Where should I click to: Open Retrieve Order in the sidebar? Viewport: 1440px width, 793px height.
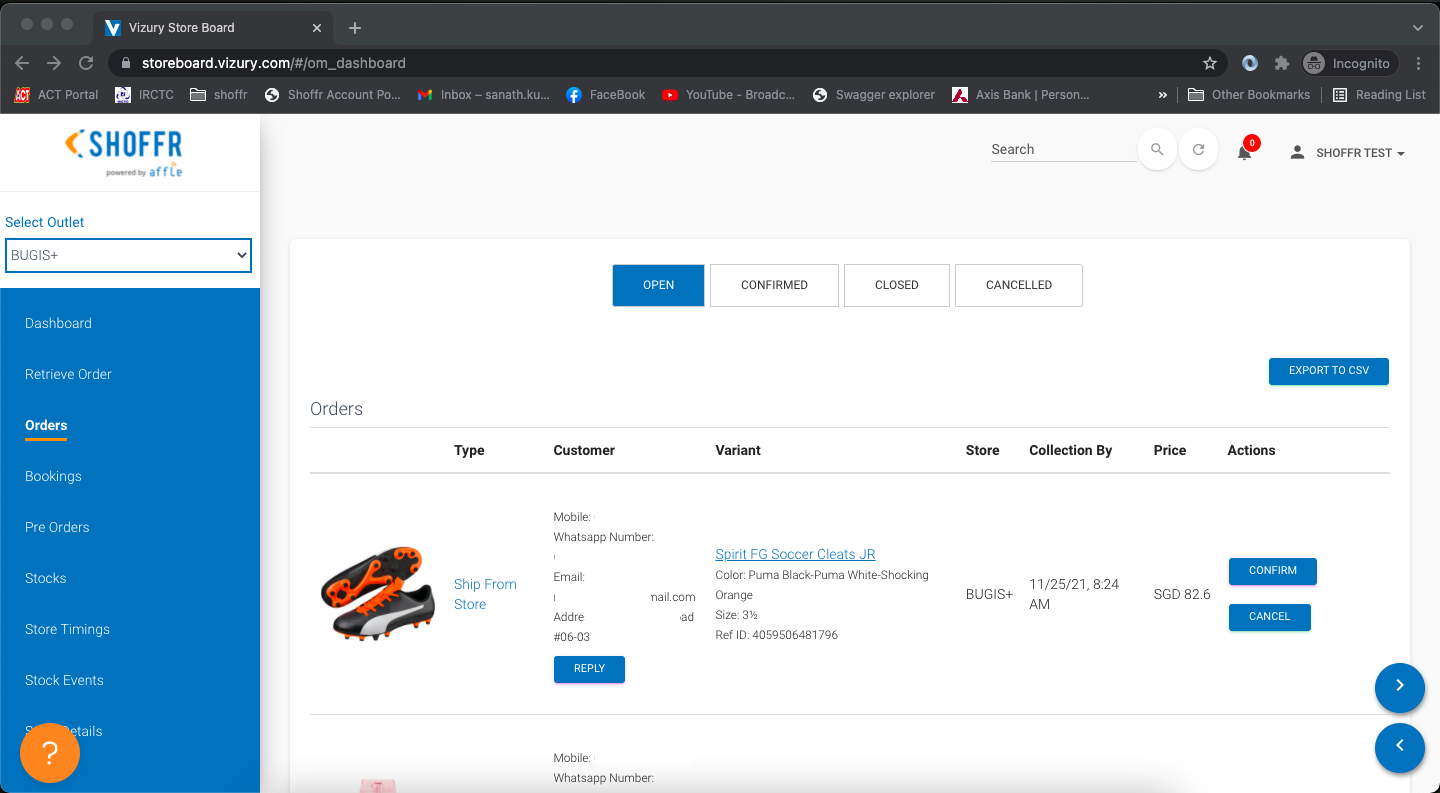pyautogui.click(x=68, y=374)
